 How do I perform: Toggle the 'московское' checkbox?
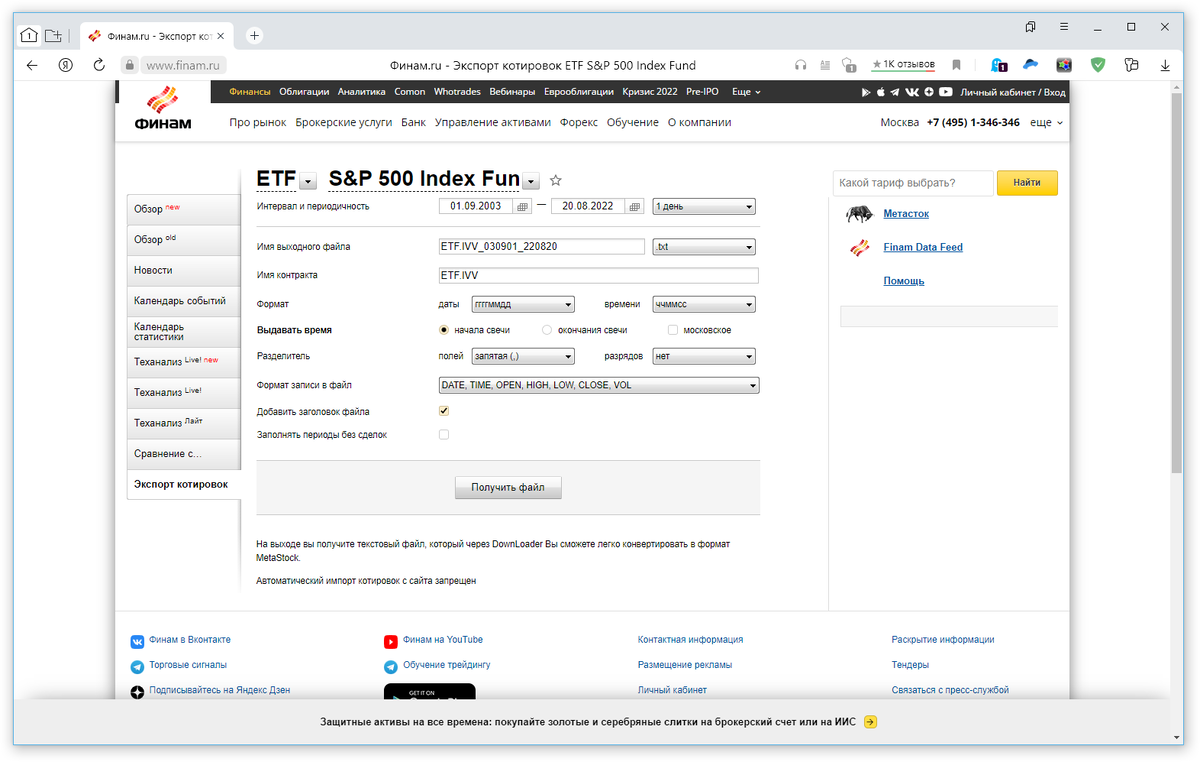[x=673, y=330]
